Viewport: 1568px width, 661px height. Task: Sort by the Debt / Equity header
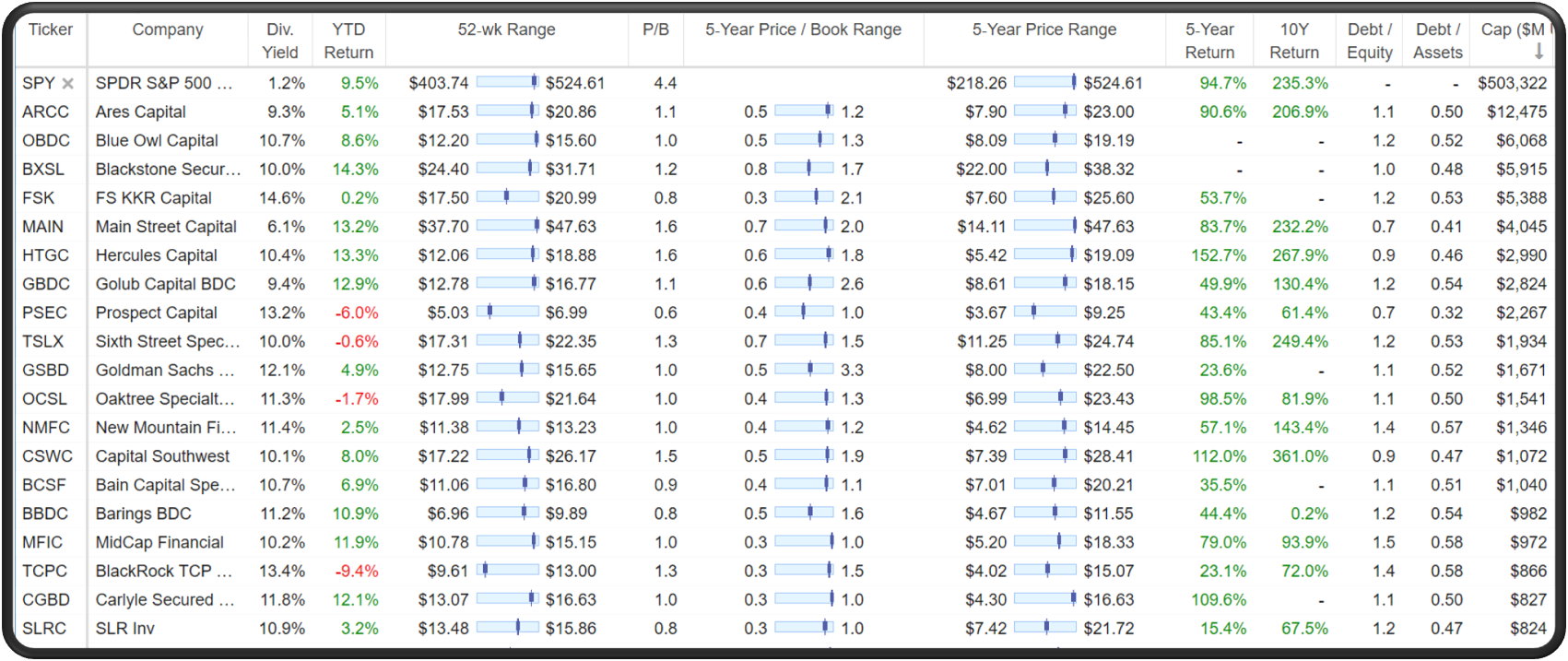tap(1370, 41)
